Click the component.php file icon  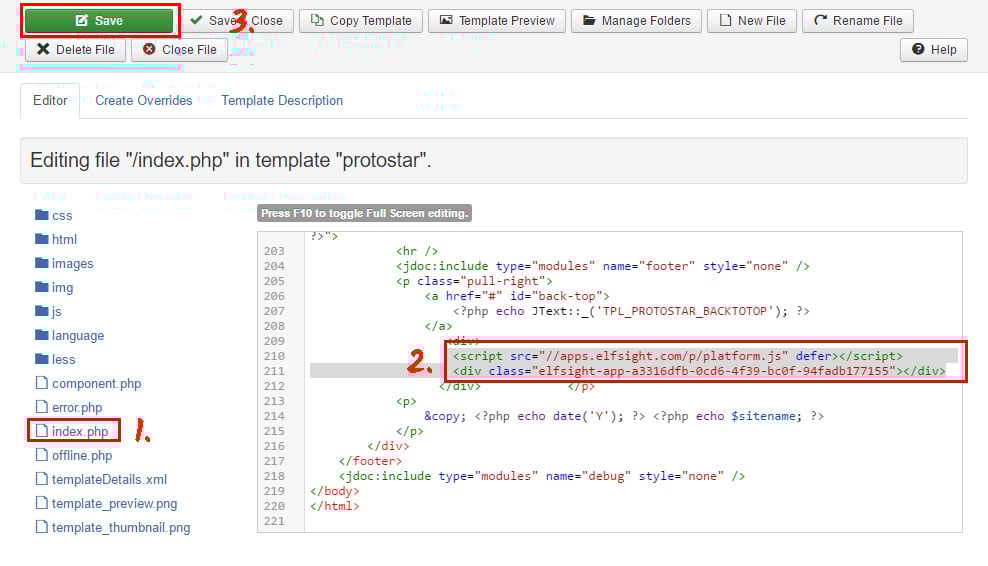(x=42, y=383)
